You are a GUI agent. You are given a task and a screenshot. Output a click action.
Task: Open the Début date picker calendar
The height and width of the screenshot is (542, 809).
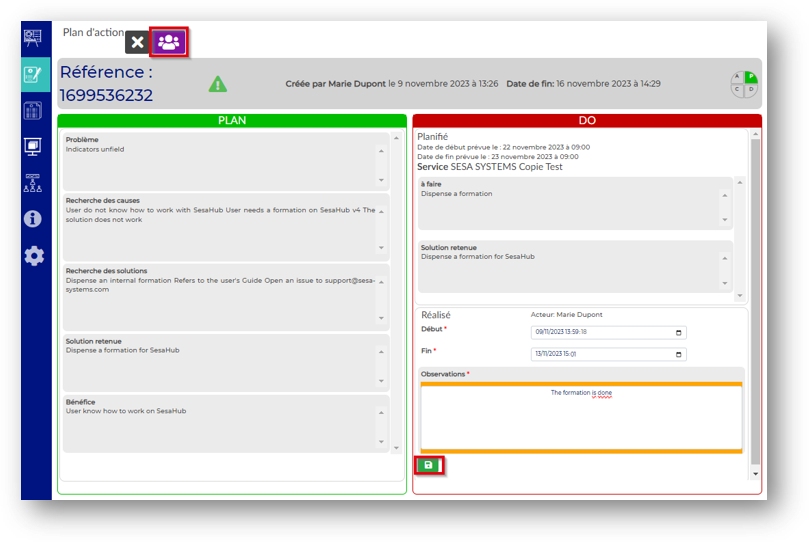(x=680, y=333)
